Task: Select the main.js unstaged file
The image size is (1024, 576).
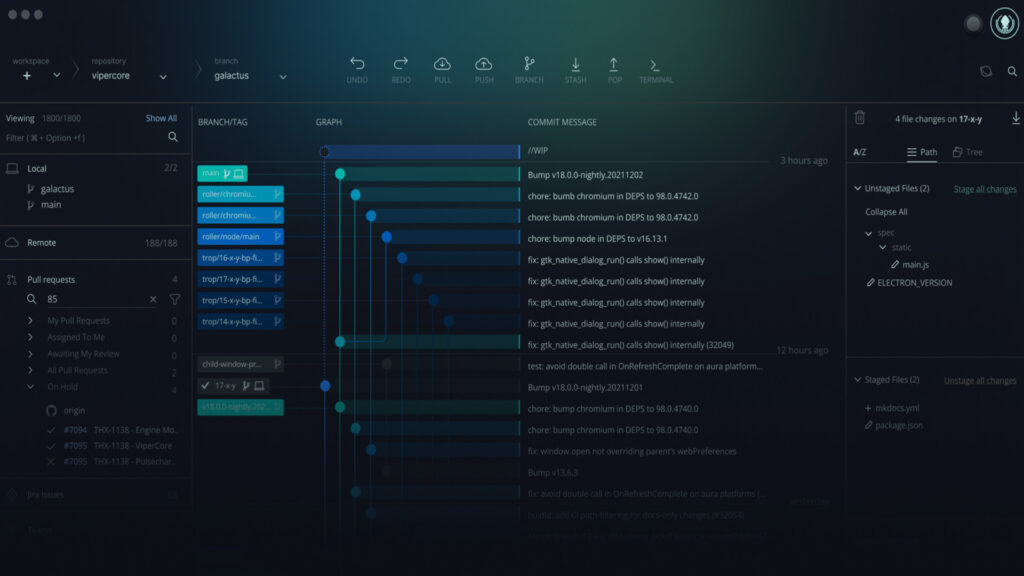Action: 916,264
